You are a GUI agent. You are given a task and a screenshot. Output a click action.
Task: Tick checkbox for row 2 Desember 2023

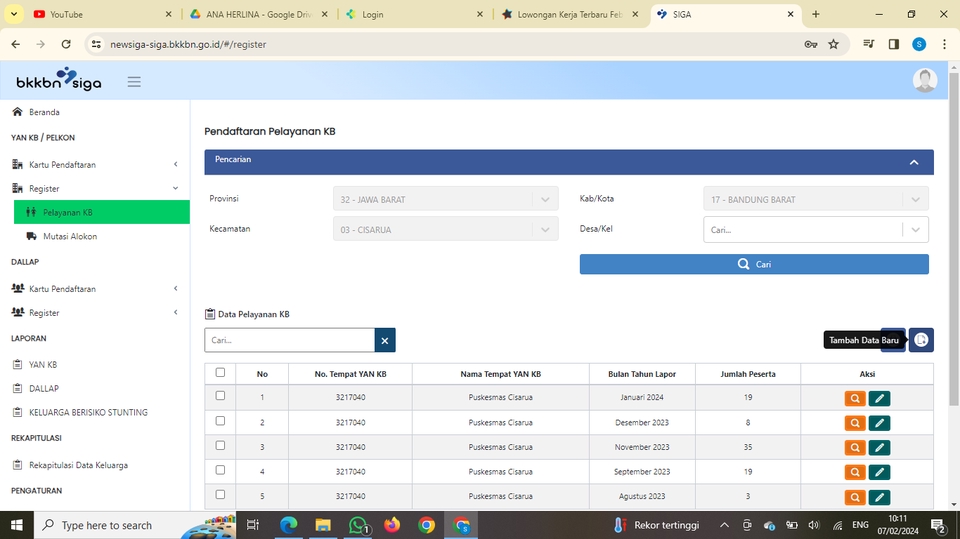[220, 421]
